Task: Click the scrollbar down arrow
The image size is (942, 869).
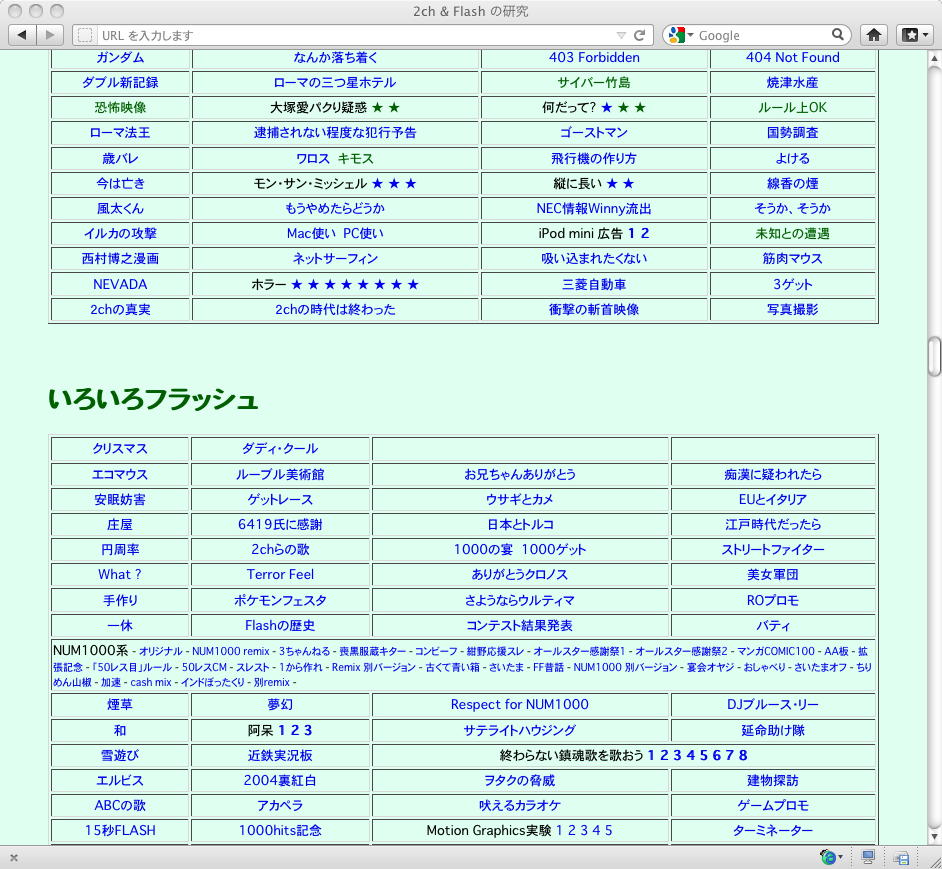Action: click(x=934, y=837)
